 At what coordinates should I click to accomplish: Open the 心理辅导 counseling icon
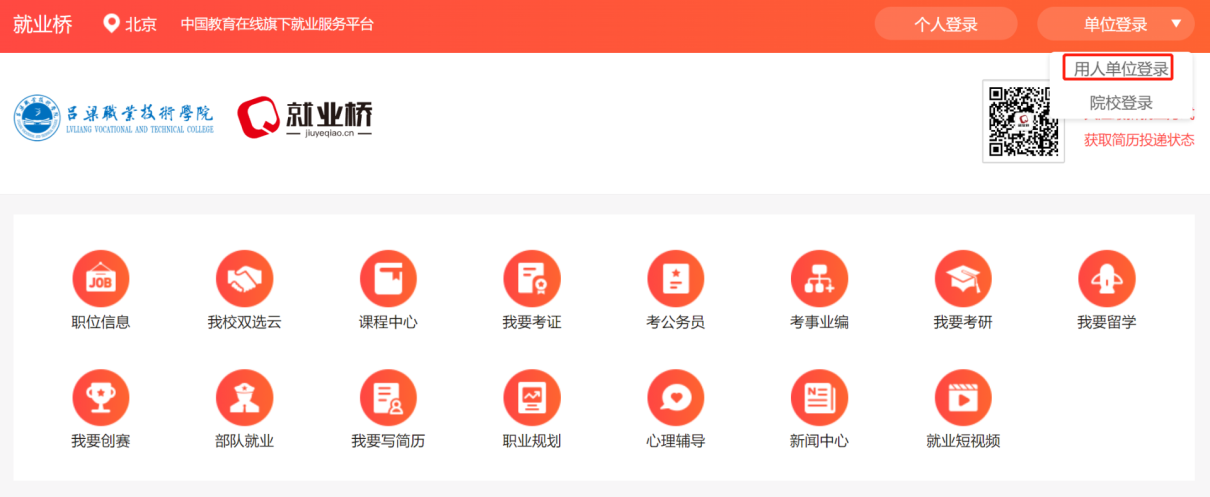click(x=676, y=397)
